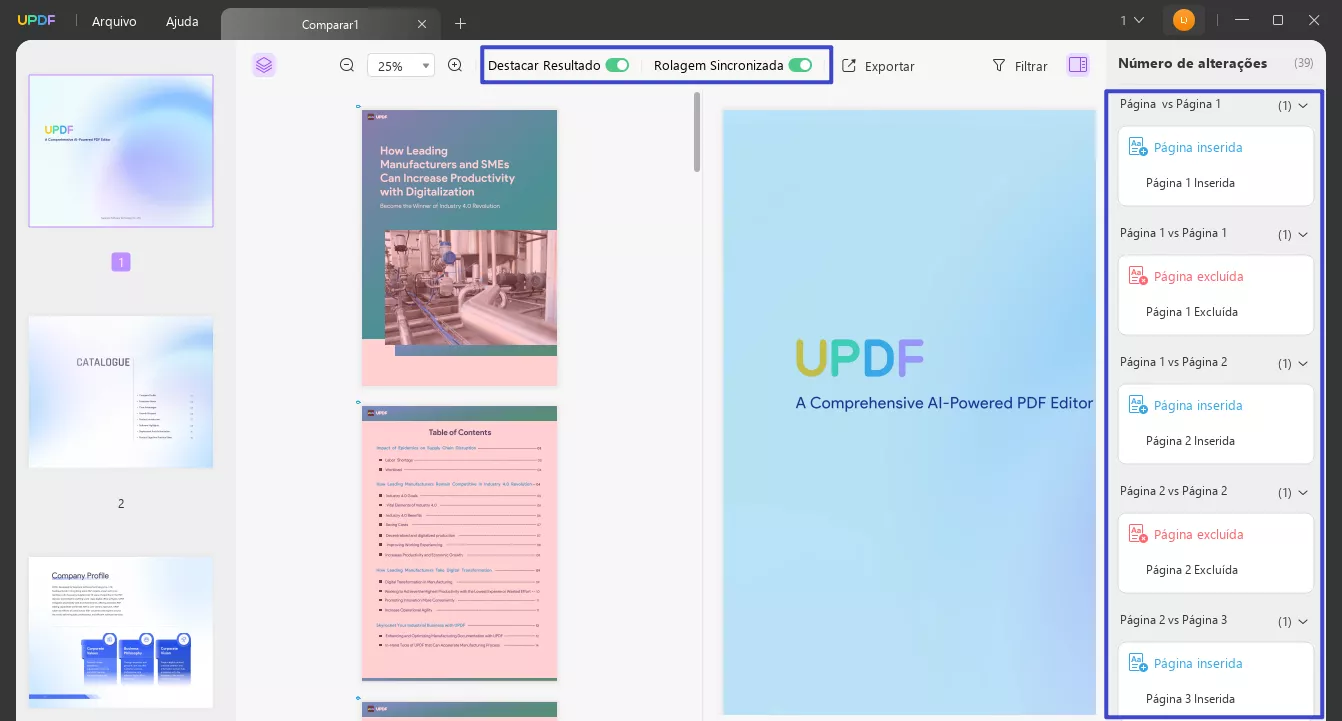Collapse the Página 2 vs Página 2 group

click(1302, 492)
